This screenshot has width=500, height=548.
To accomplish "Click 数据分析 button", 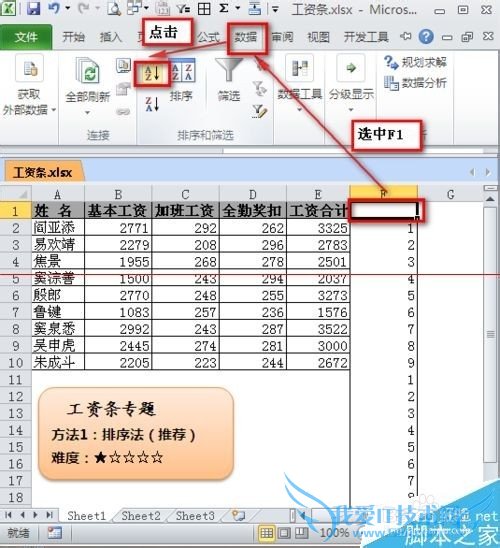I will coord(415,83).
